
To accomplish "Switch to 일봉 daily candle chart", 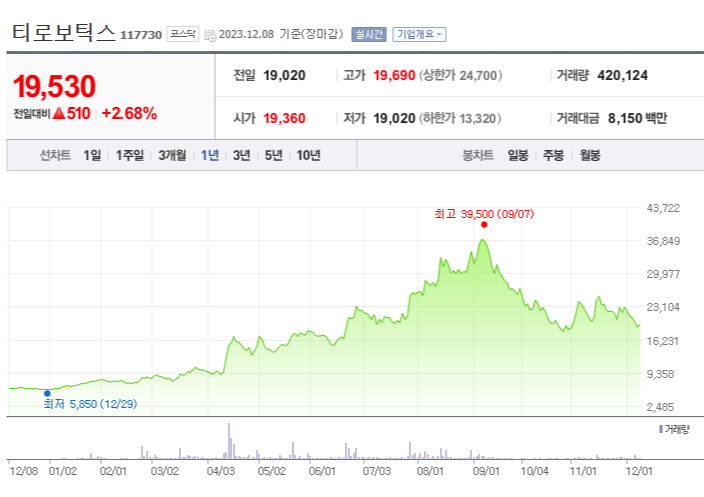I will pyautogui.click(x=518, y=155).
